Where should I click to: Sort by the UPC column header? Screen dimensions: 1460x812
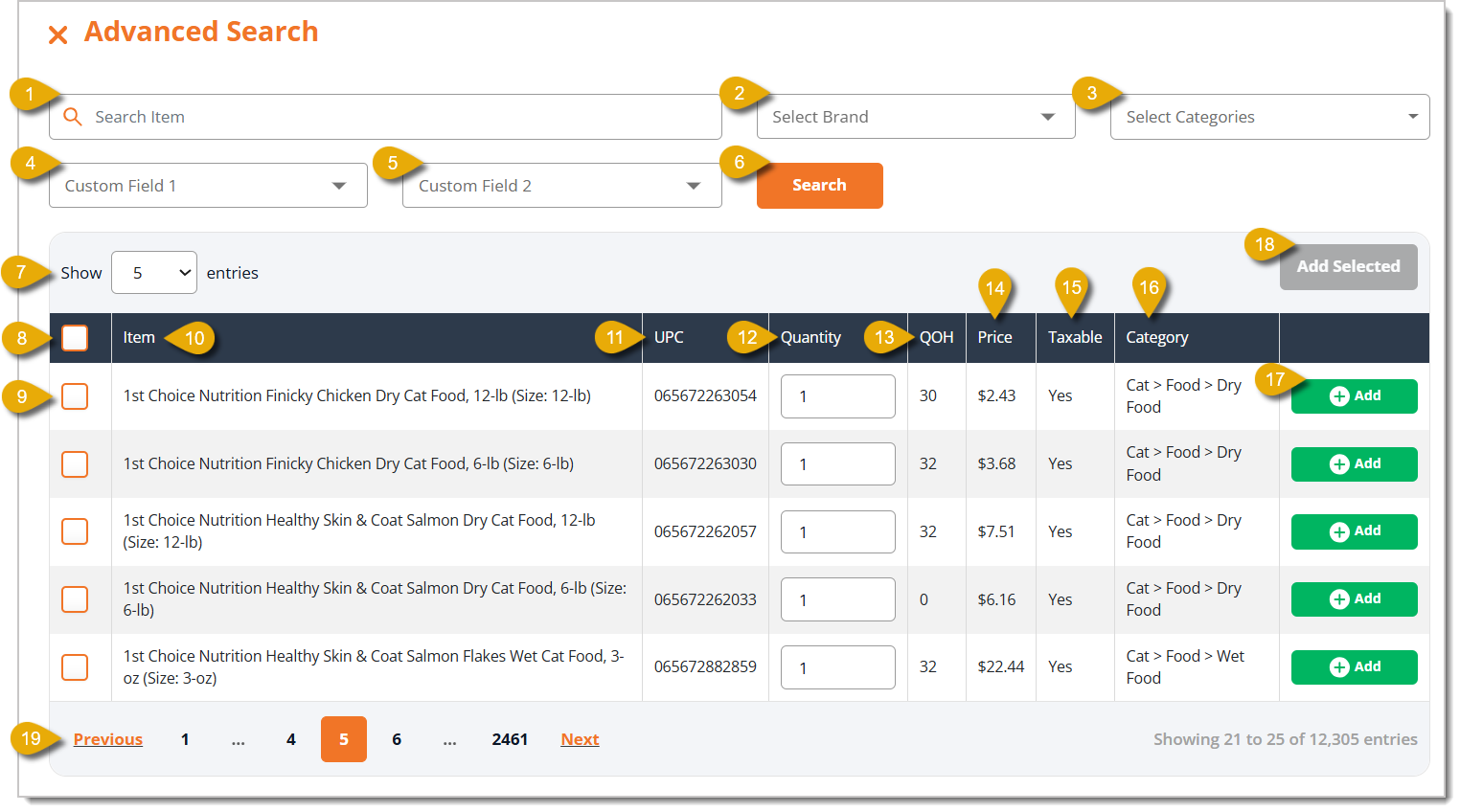[x=669, y=338]
